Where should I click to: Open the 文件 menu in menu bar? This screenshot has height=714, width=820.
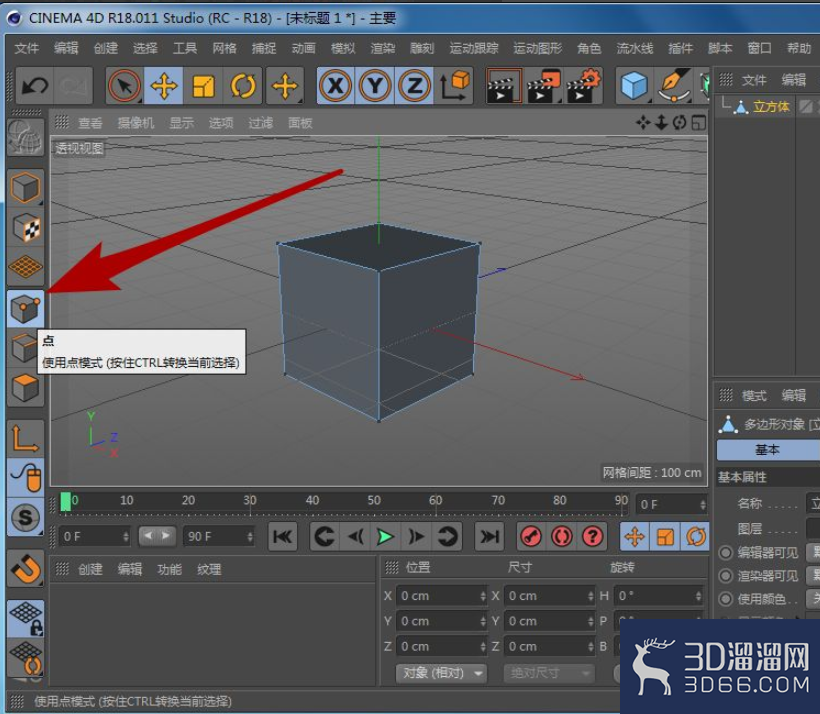[x=26, y=48]
